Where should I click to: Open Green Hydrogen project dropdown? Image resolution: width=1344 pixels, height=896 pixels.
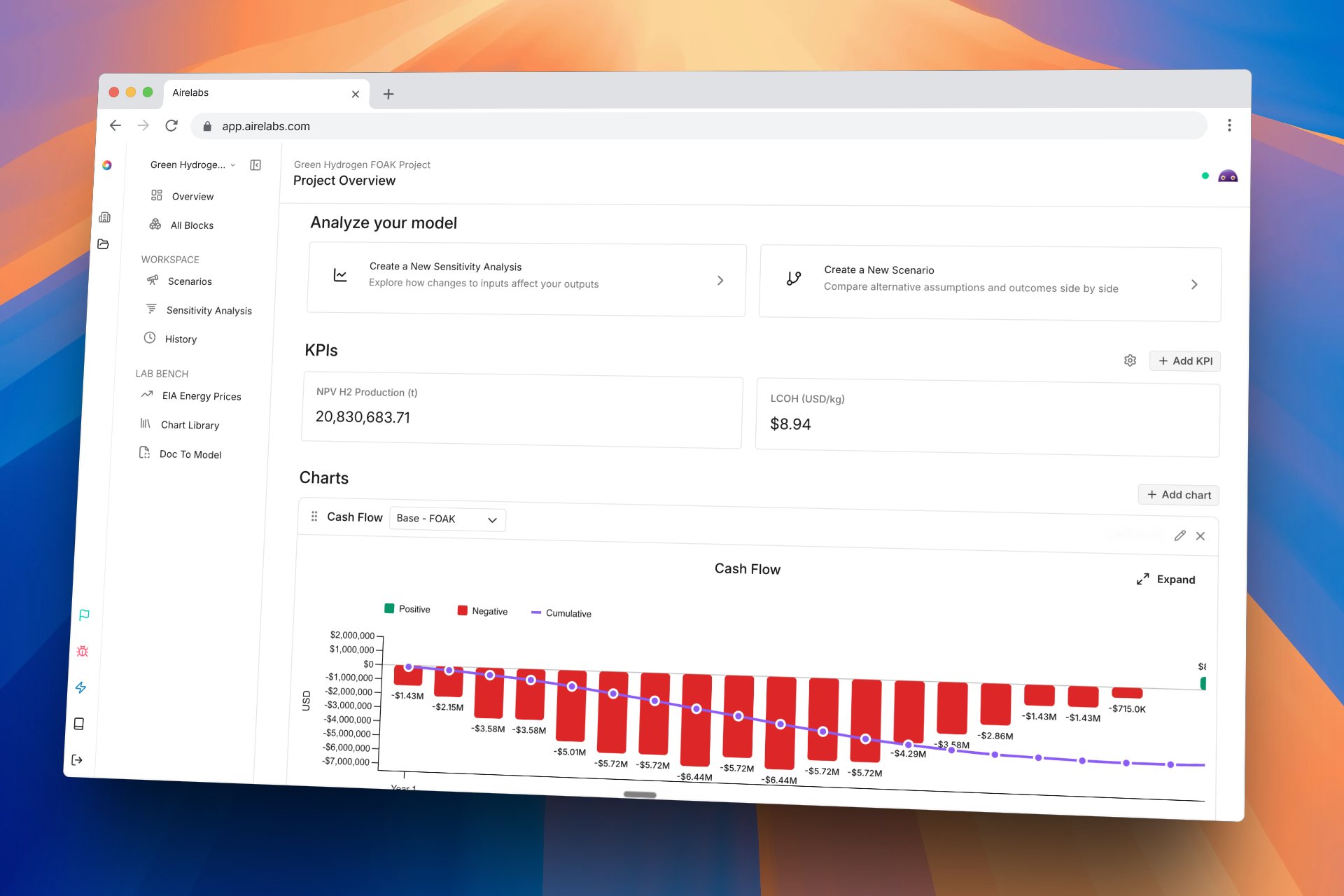click(192, 165)
